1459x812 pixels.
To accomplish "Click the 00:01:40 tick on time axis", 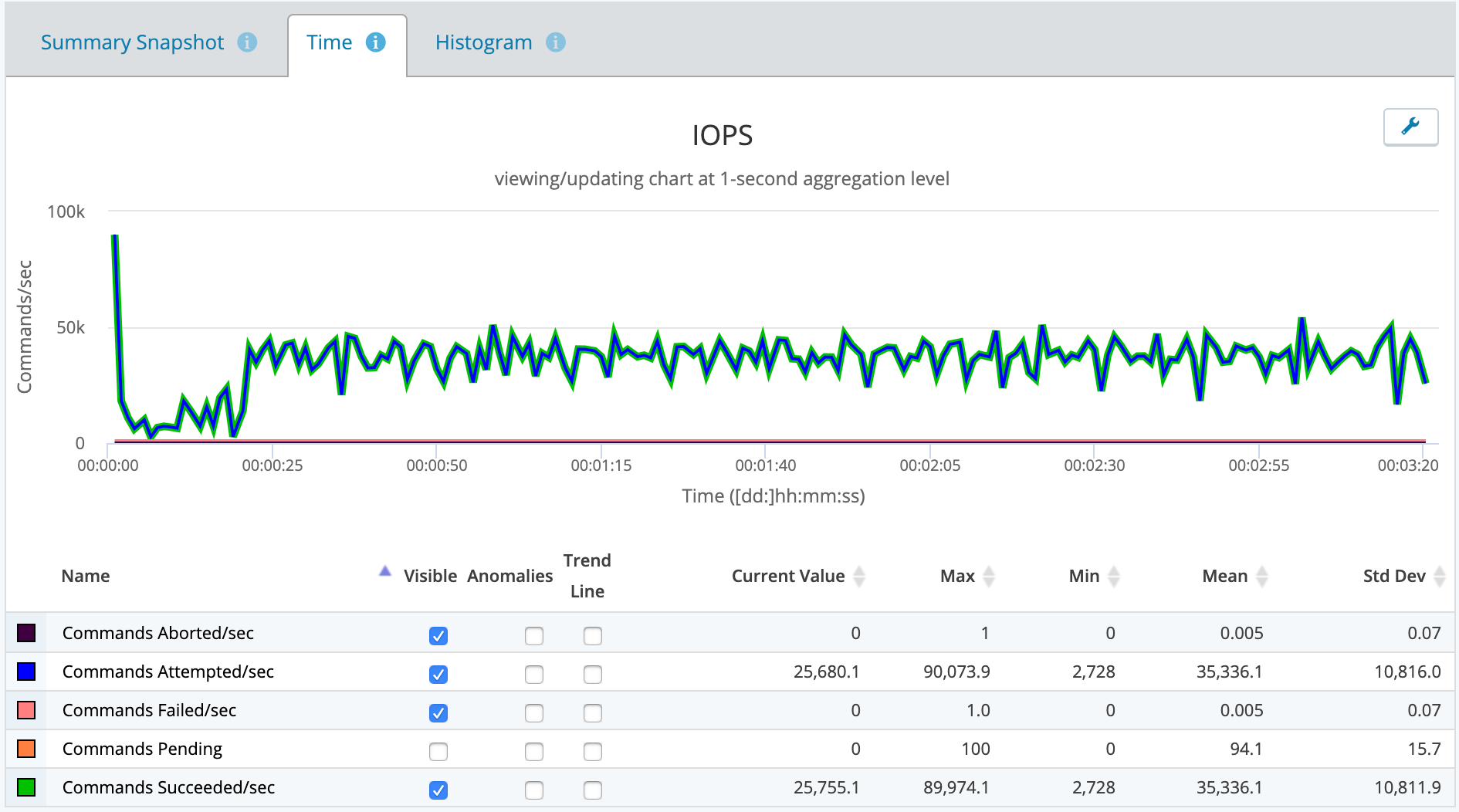I will (765, 465).
